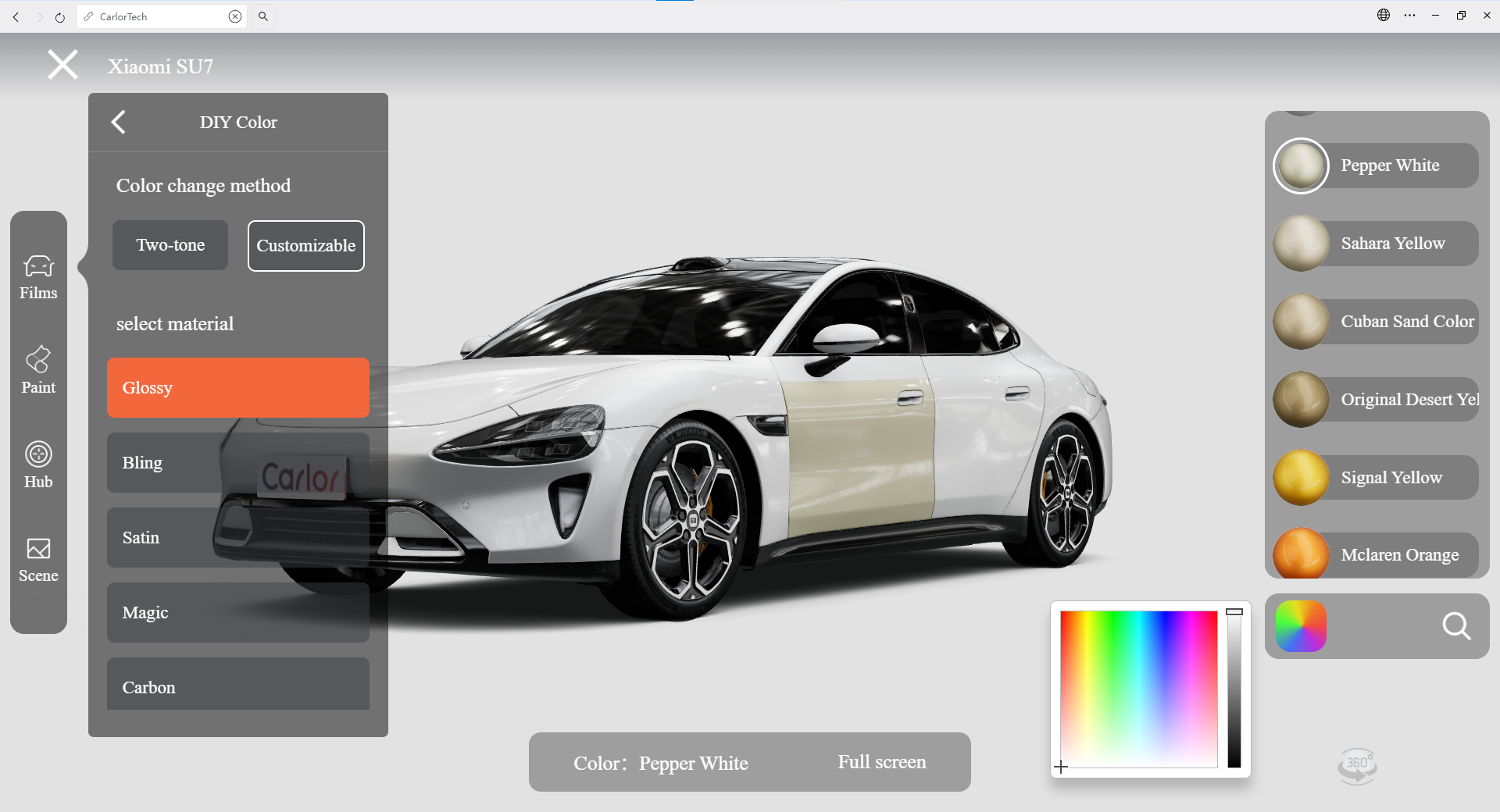The width and height of the screenshot is (1500, 812).
Task: Choose Satin material
Action: coord(238,537)
